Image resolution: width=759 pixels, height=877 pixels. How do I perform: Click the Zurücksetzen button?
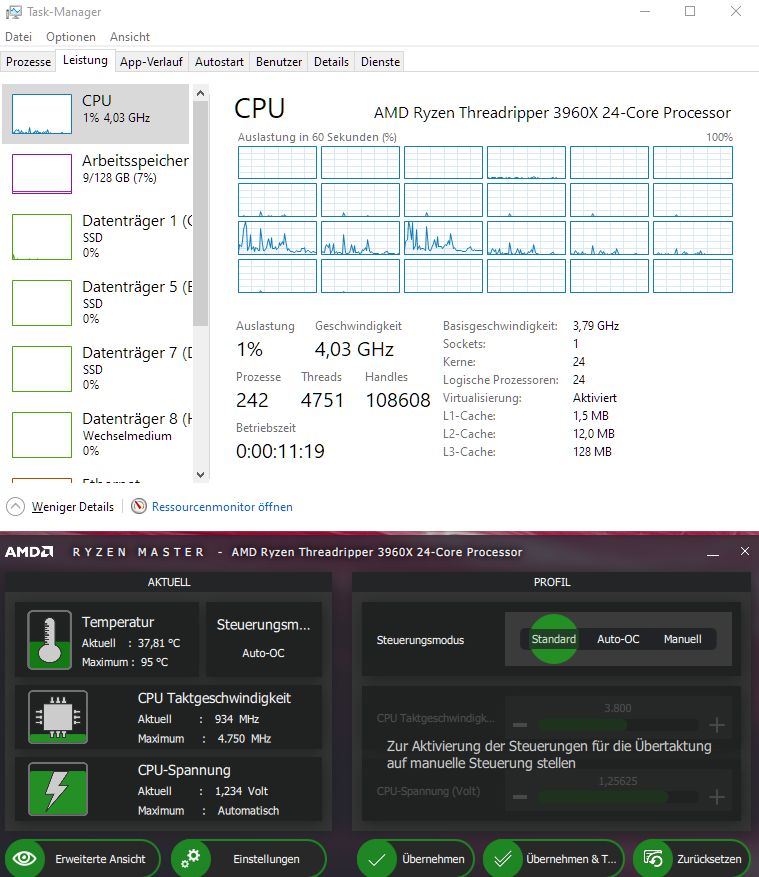click(692, 859)
